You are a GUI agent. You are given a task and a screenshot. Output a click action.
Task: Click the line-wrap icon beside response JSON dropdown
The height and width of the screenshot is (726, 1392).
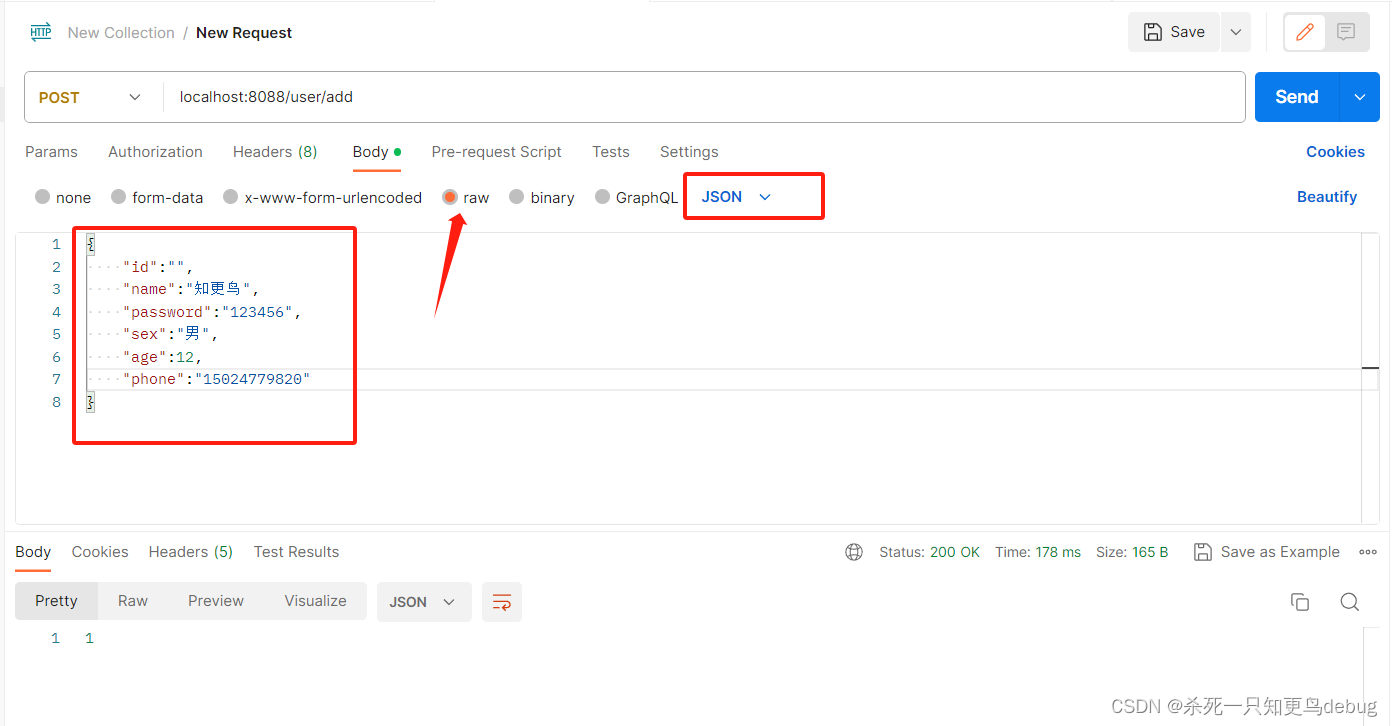(x=501, y=601)
